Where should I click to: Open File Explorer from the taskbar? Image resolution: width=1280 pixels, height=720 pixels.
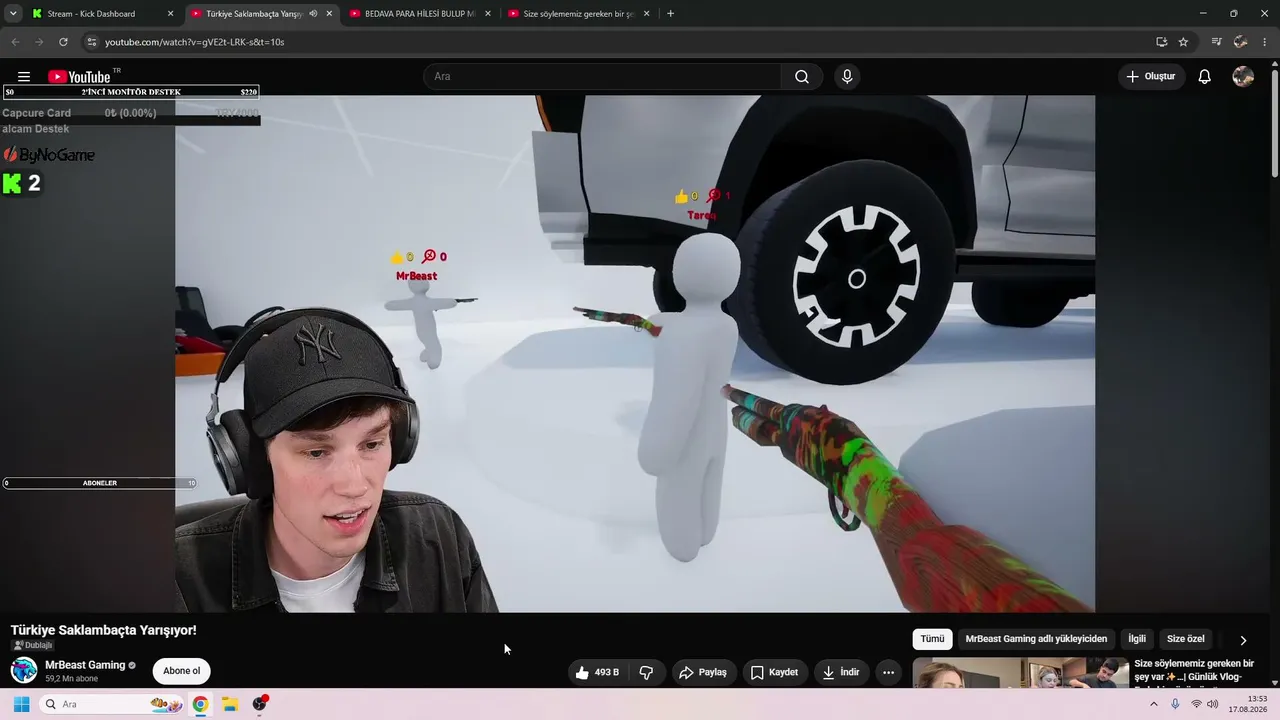click(229, 704)
